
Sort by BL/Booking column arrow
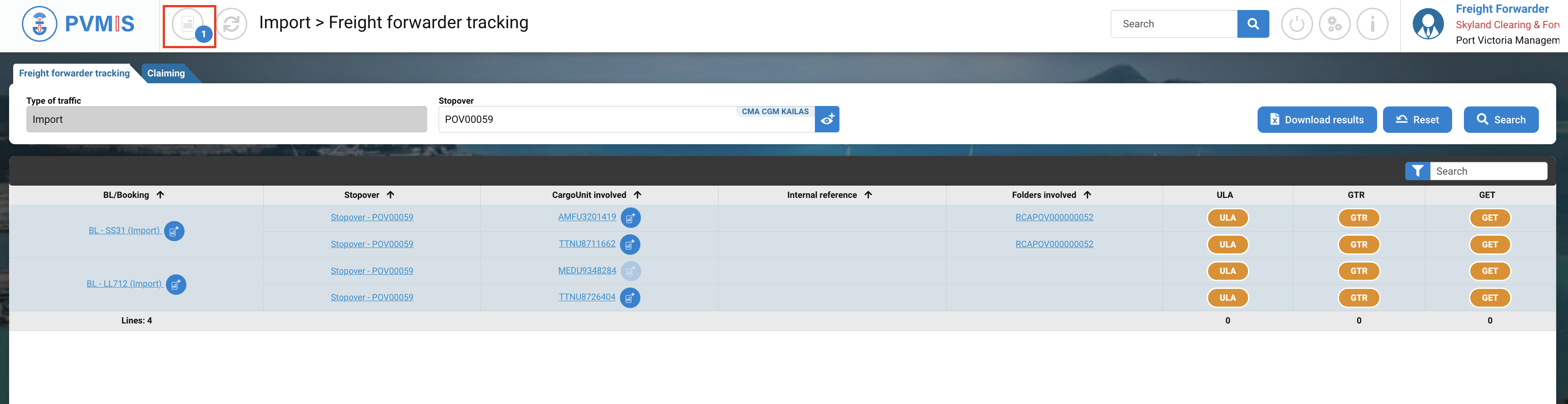(160, 195)
